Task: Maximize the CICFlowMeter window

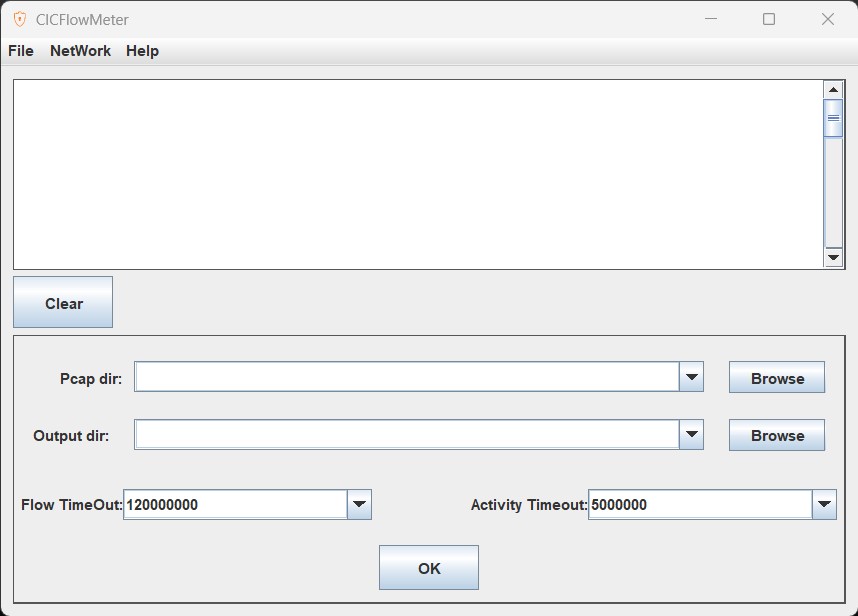Action: point(769,19)
